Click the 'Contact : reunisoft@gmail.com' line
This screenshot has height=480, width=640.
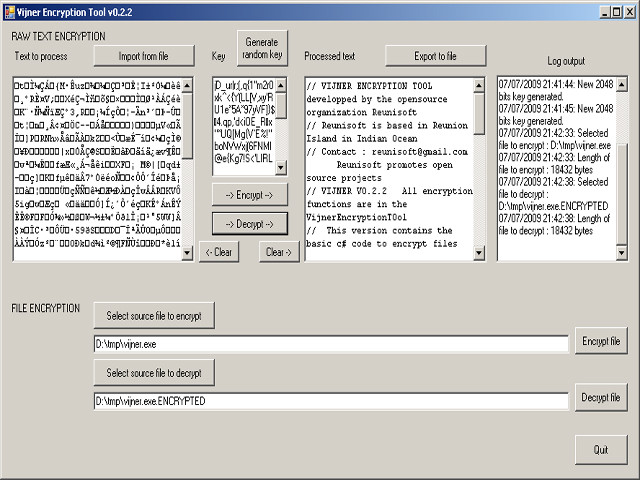pyautogui.click(x=387, y=151)
